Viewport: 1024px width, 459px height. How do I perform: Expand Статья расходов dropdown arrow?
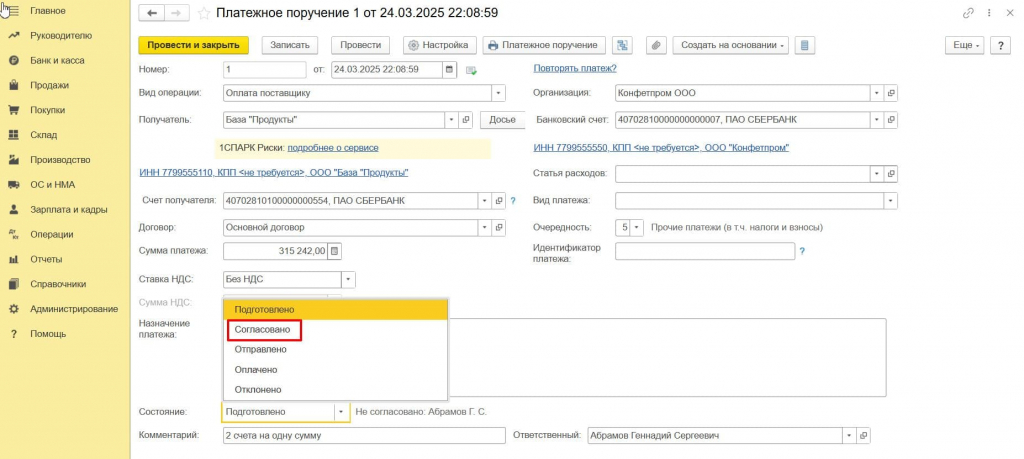[x=877, y=174]
